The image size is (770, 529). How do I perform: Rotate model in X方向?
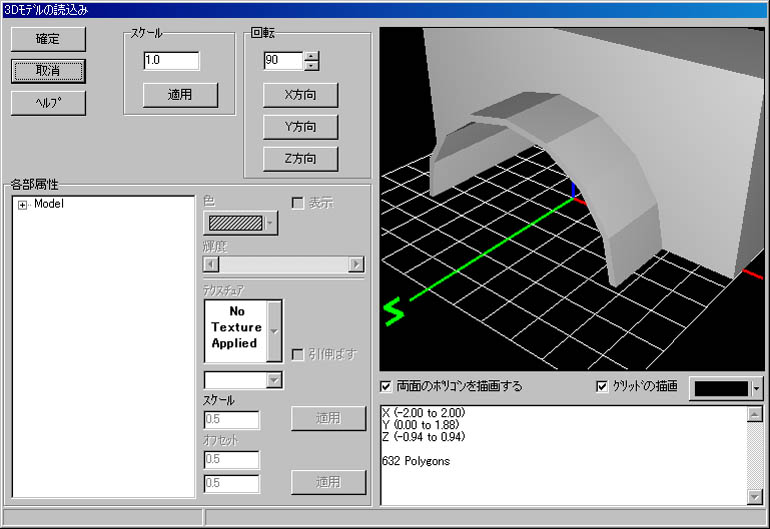pos(300,95)
